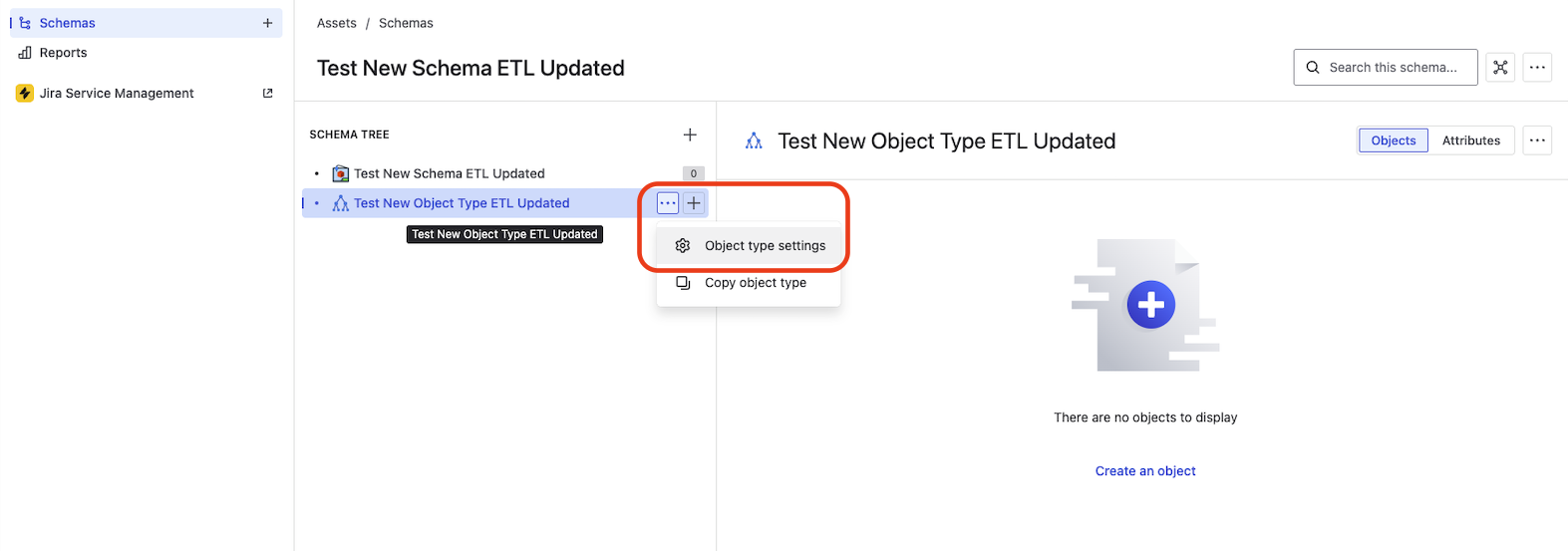Select Copy object type menu entry
1568x551 pixels.
coord(755,283)
